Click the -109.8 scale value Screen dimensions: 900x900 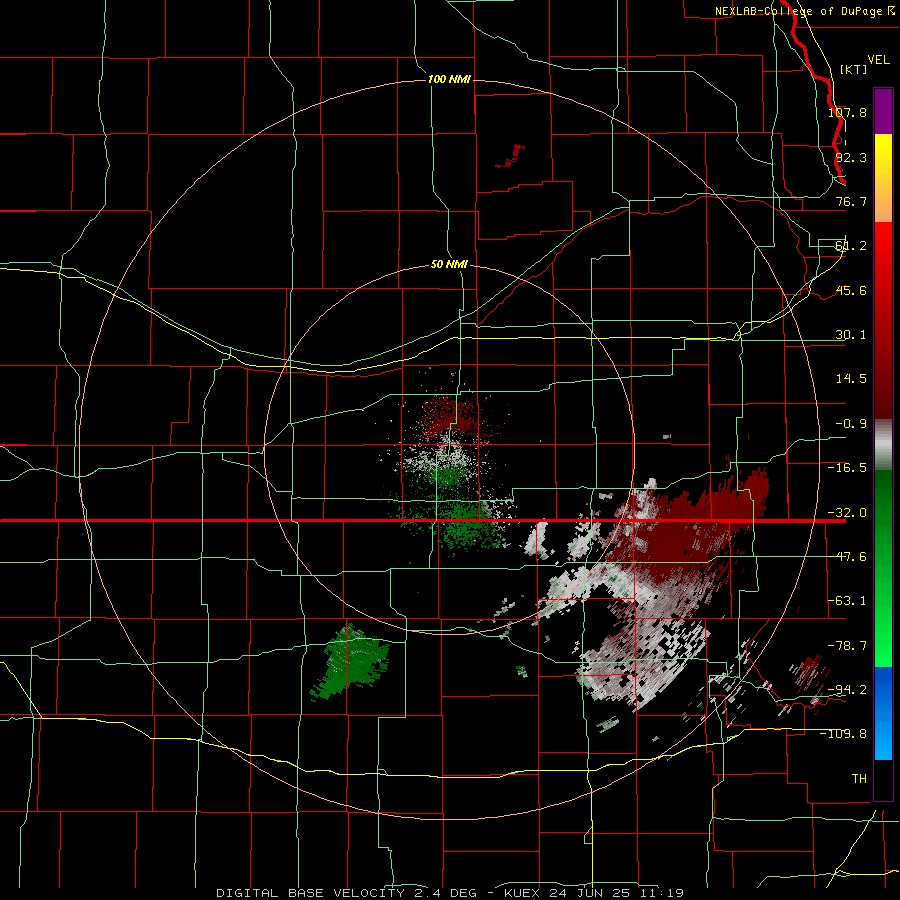coord(844,734)
